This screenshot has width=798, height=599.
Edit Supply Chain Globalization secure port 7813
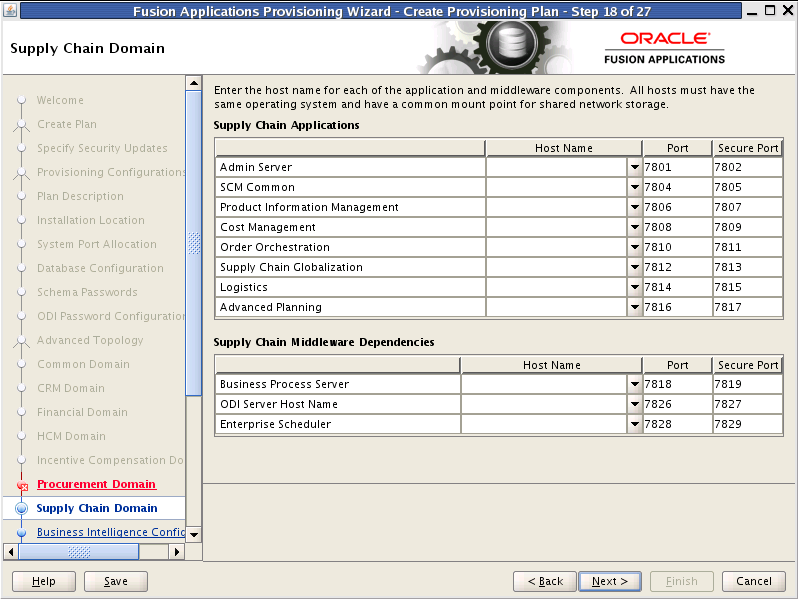tap(747, 267)
